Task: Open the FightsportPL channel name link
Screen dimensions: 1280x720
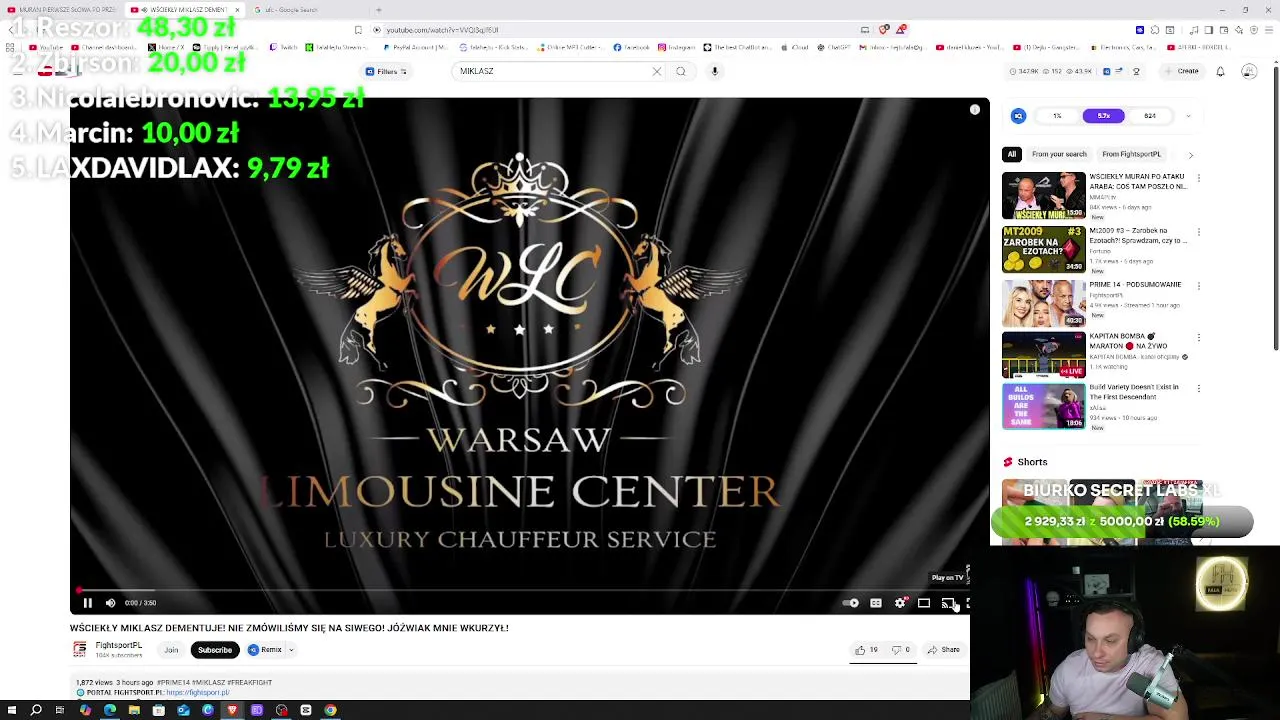Action: [118, 646]
